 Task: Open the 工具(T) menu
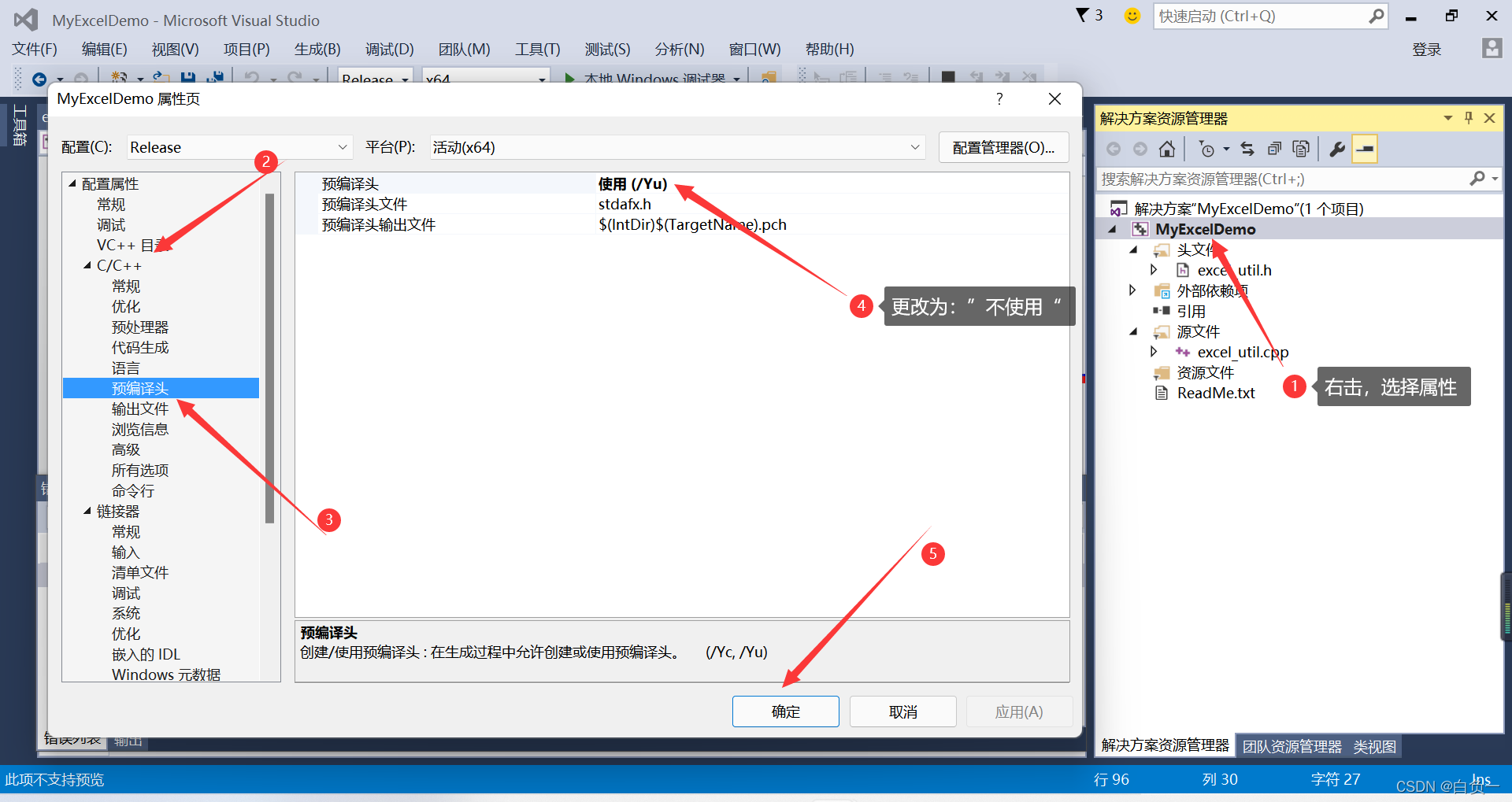(538, 49)
